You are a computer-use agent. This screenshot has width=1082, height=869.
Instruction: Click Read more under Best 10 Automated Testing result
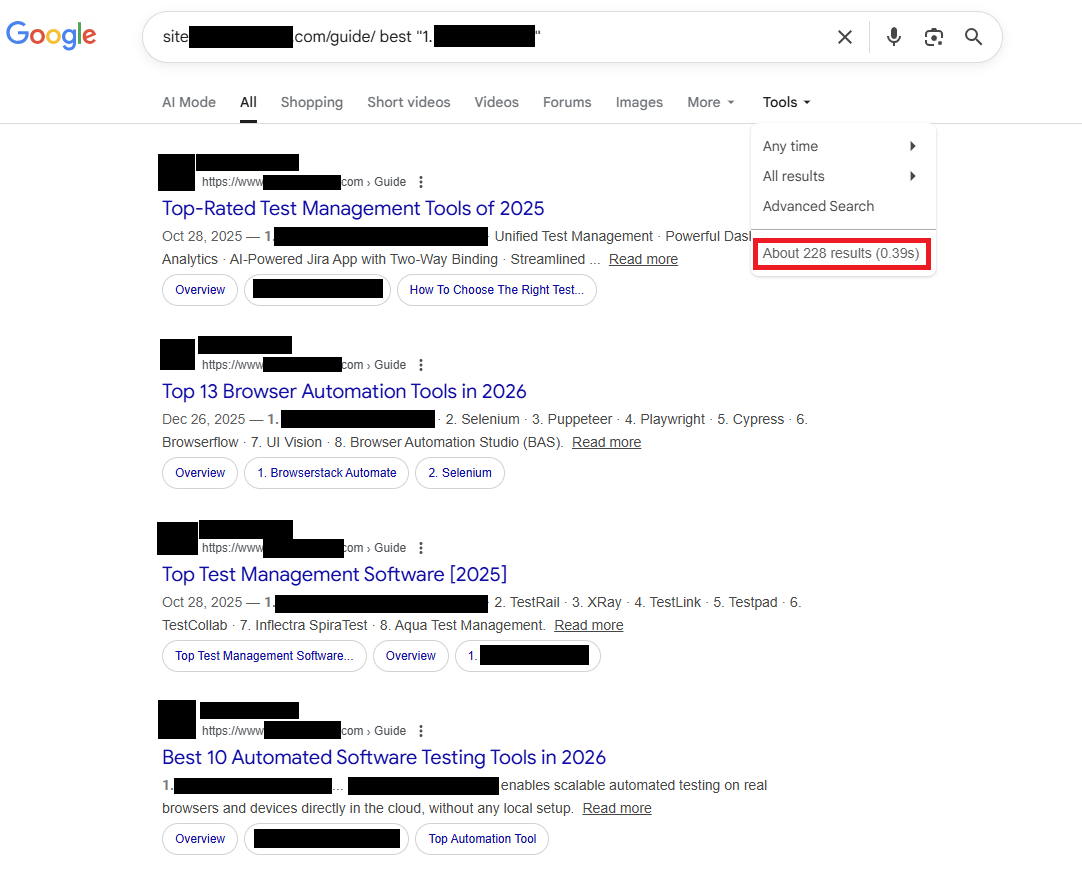(x=617, y=808)
